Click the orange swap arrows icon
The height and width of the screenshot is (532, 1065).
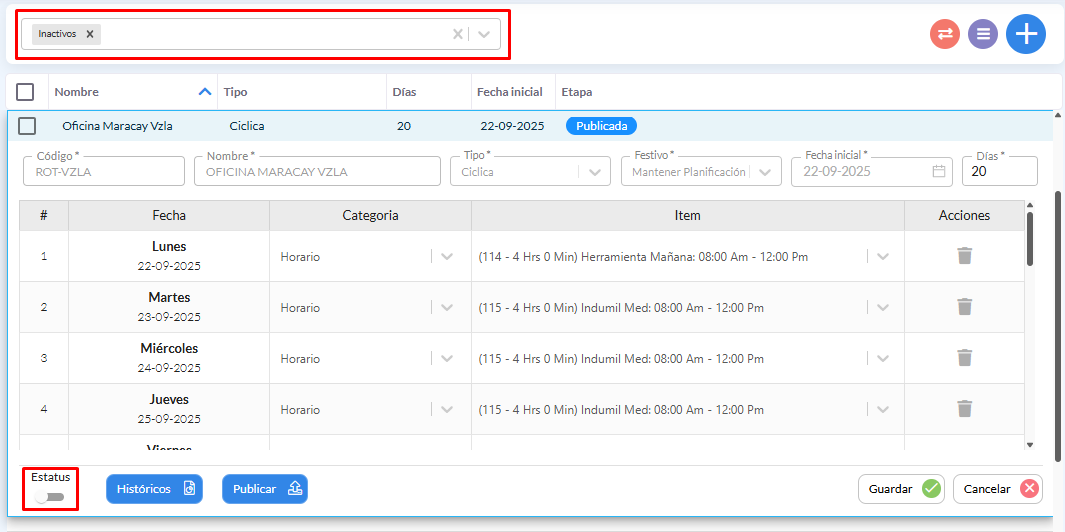pos(945,34)
